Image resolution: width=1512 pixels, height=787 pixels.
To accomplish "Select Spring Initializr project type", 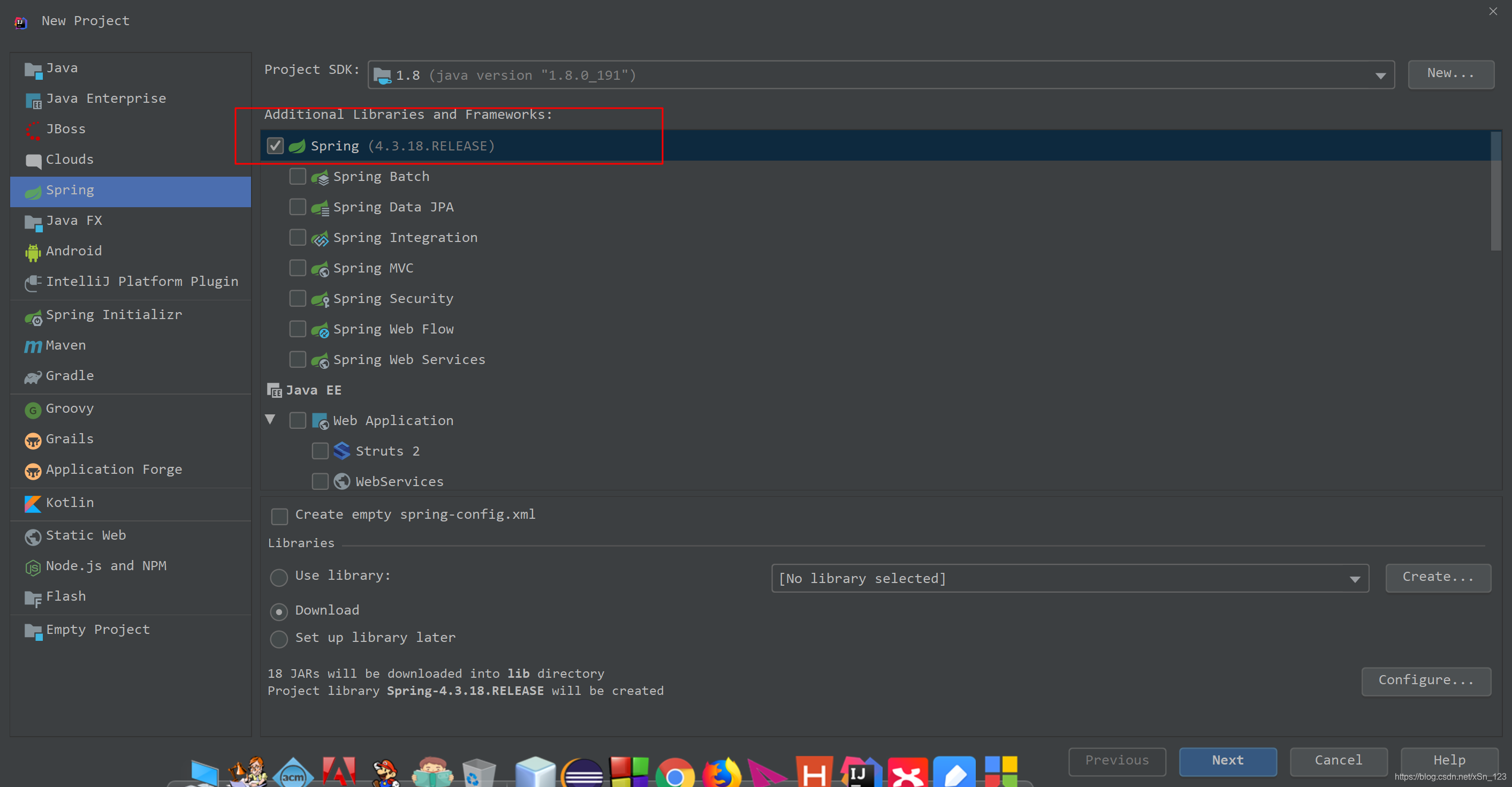I will click(130, 315).
